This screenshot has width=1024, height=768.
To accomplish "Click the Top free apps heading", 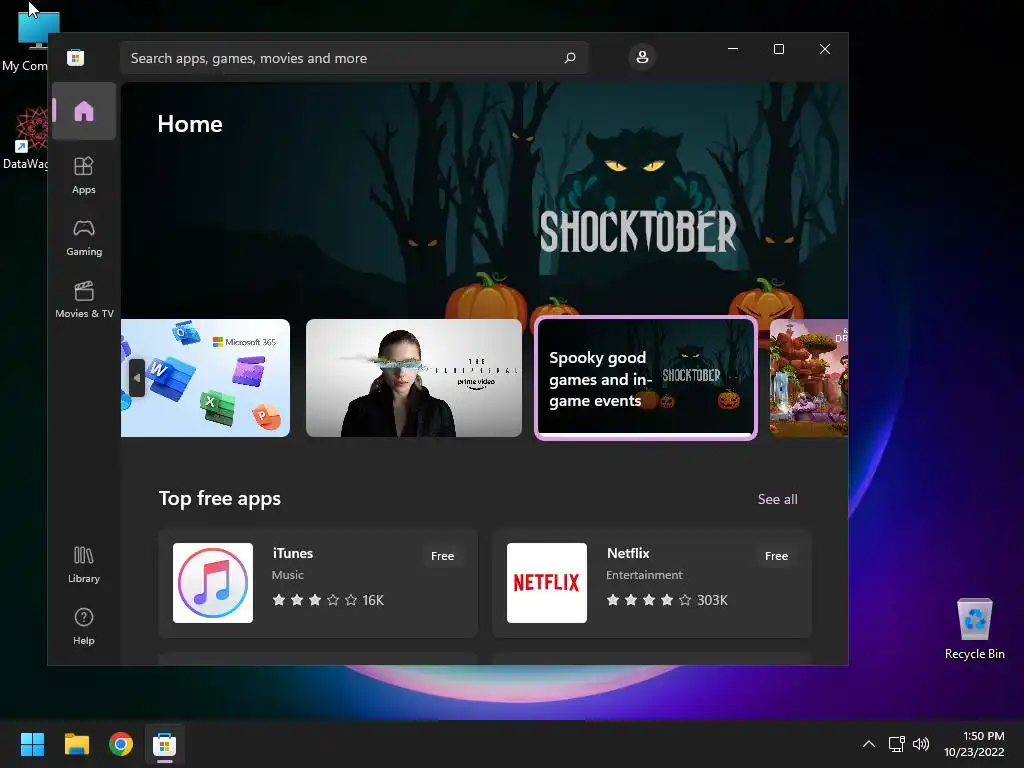I will coord(219,498).
